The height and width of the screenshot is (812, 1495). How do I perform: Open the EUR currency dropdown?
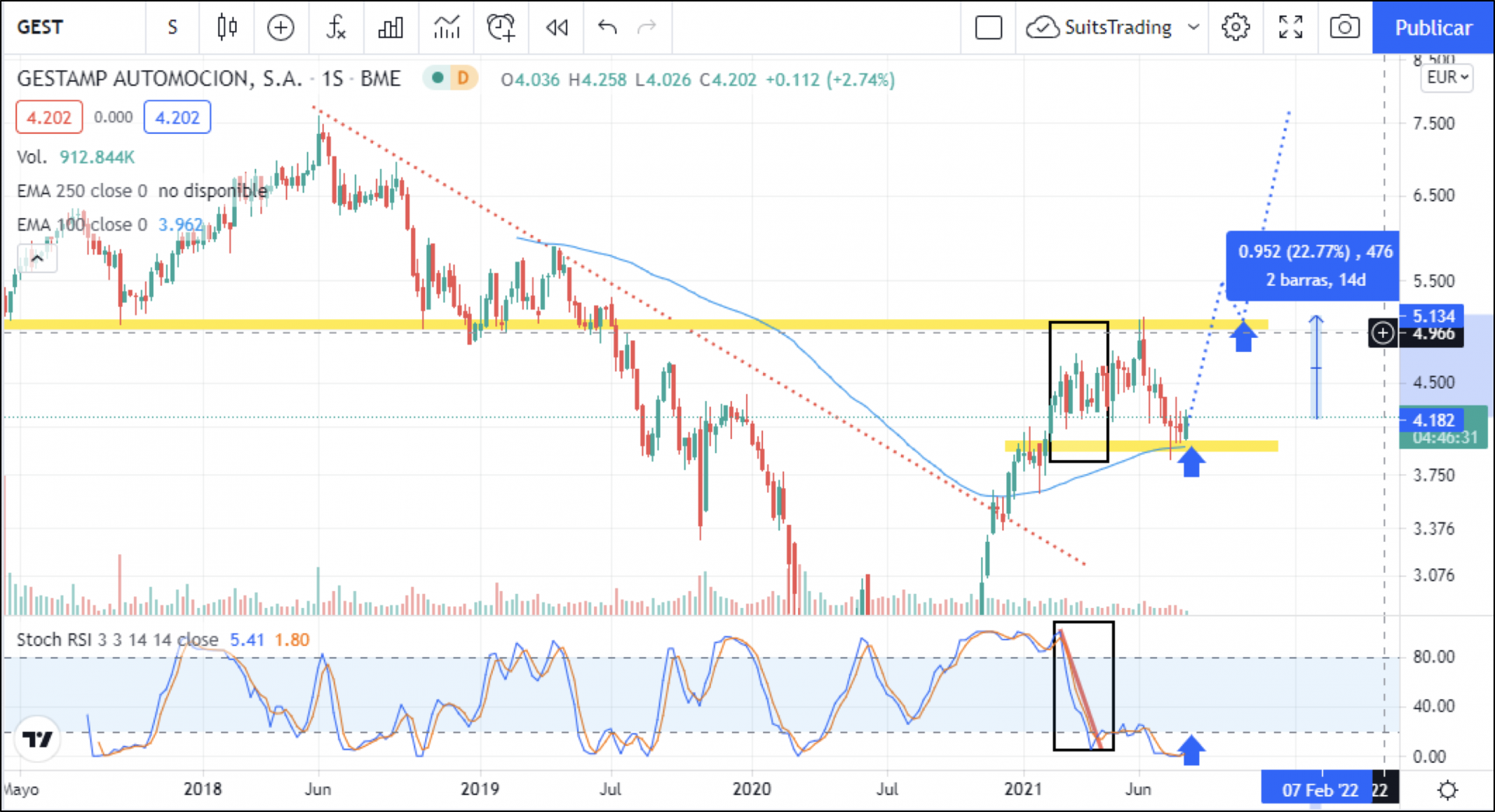pos(1447,77)
